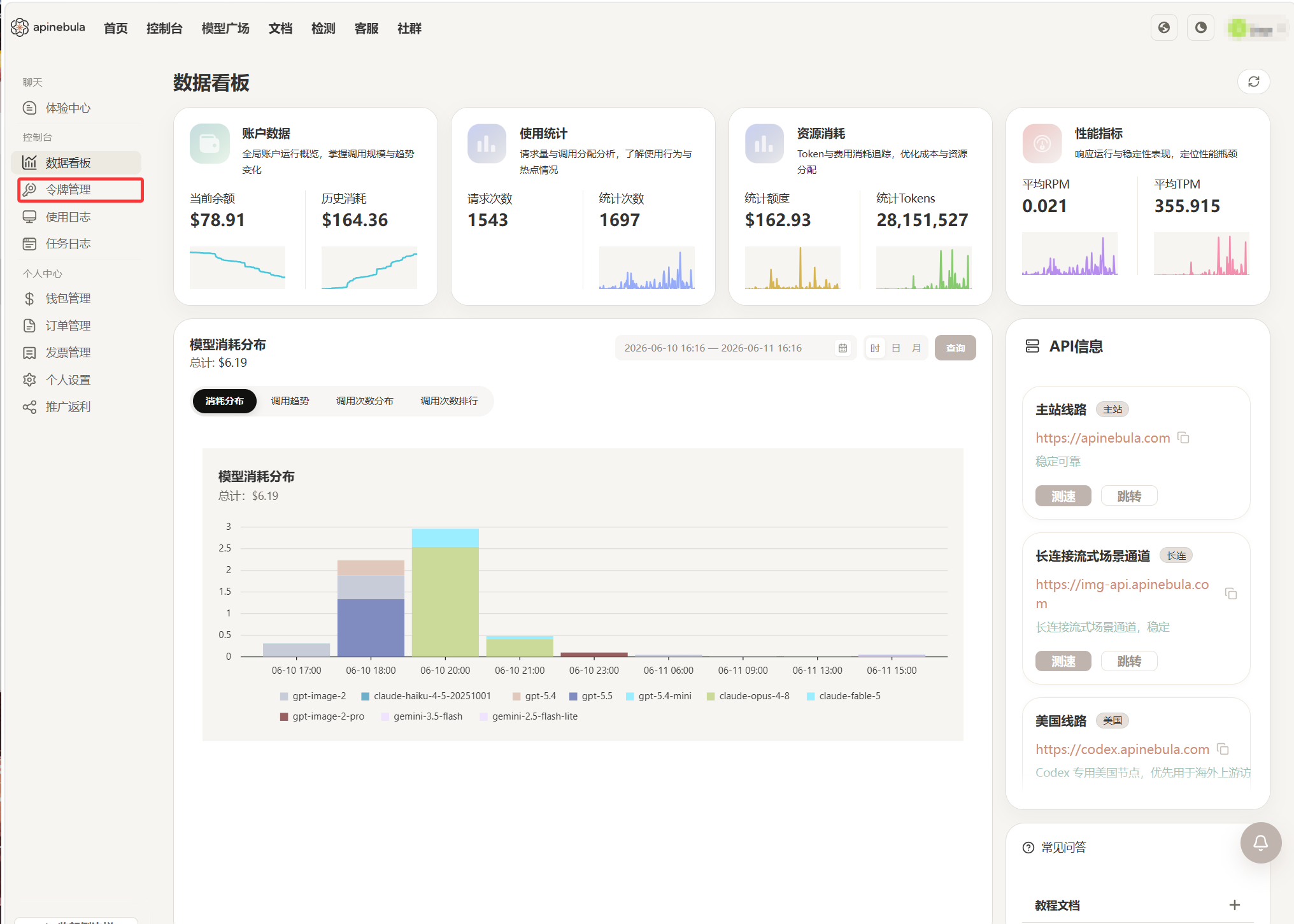Switch to the 调用趋势 tab
The width and height of the screenshot is (1294, 924).
pyautogui.click(x=290, y=401)
